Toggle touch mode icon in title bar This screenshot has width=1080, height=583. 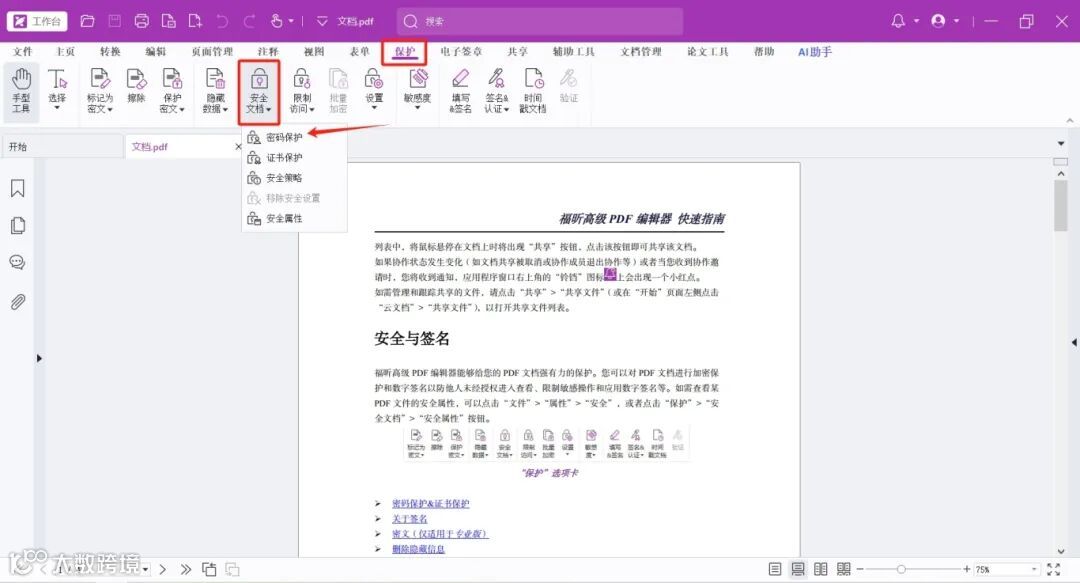pos(277,21)
